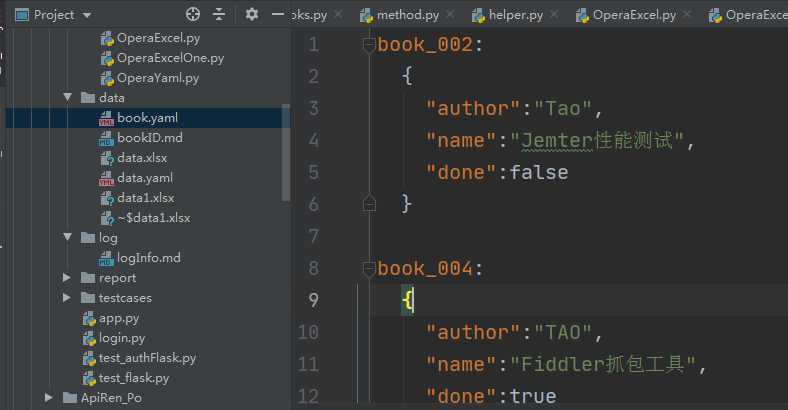Image resolution: width=788 pixels, height=410 pixels.
Task: Click the "Tao" author value on line 3
Action: 563,109
